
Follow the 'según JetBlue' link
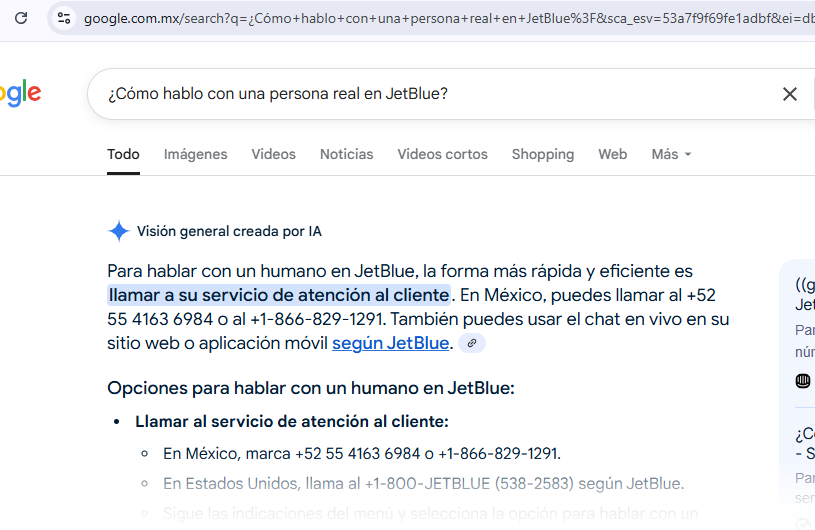(390, 343)
